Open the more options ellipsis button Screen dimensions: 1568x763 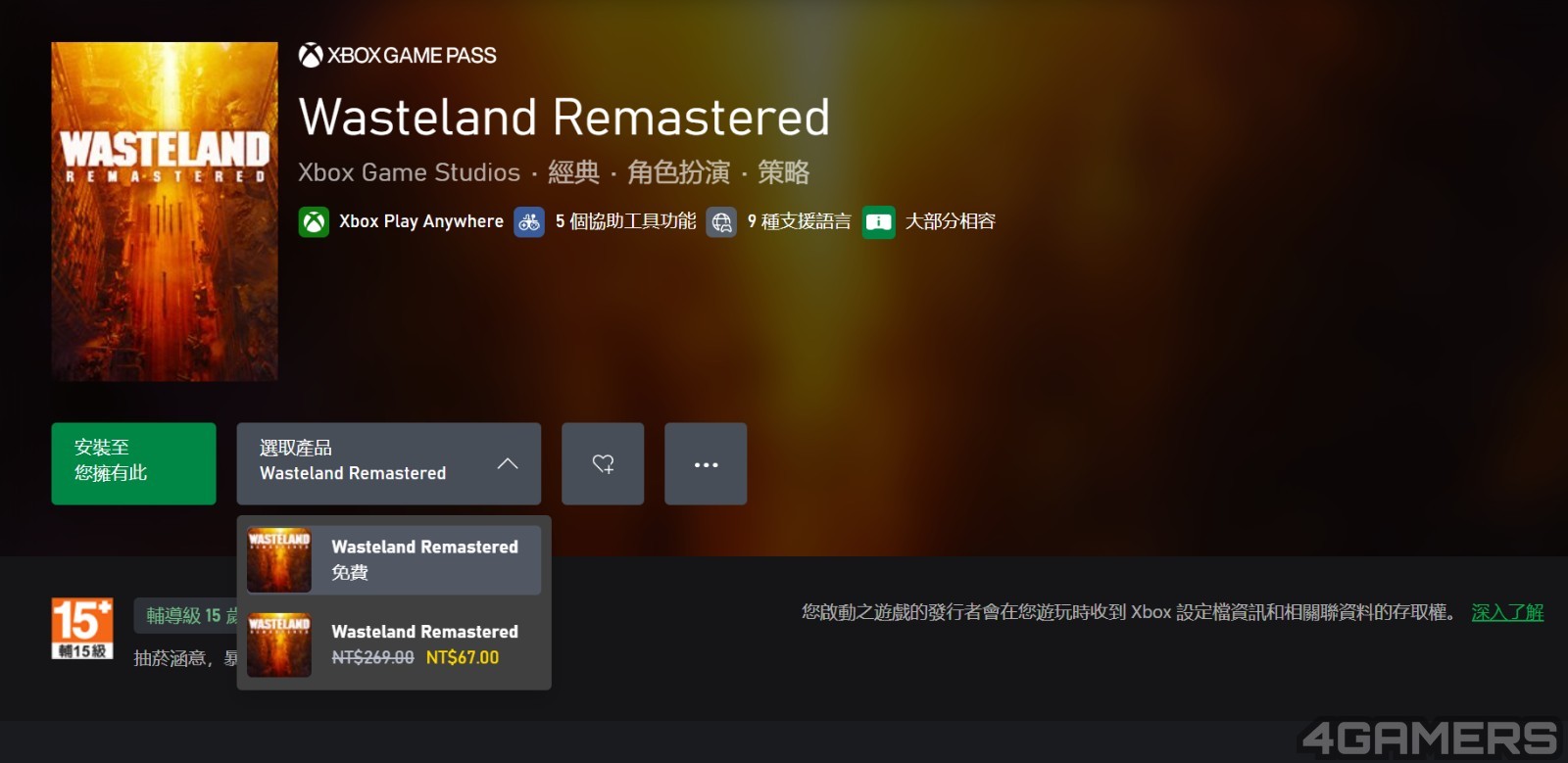[706, 464]
